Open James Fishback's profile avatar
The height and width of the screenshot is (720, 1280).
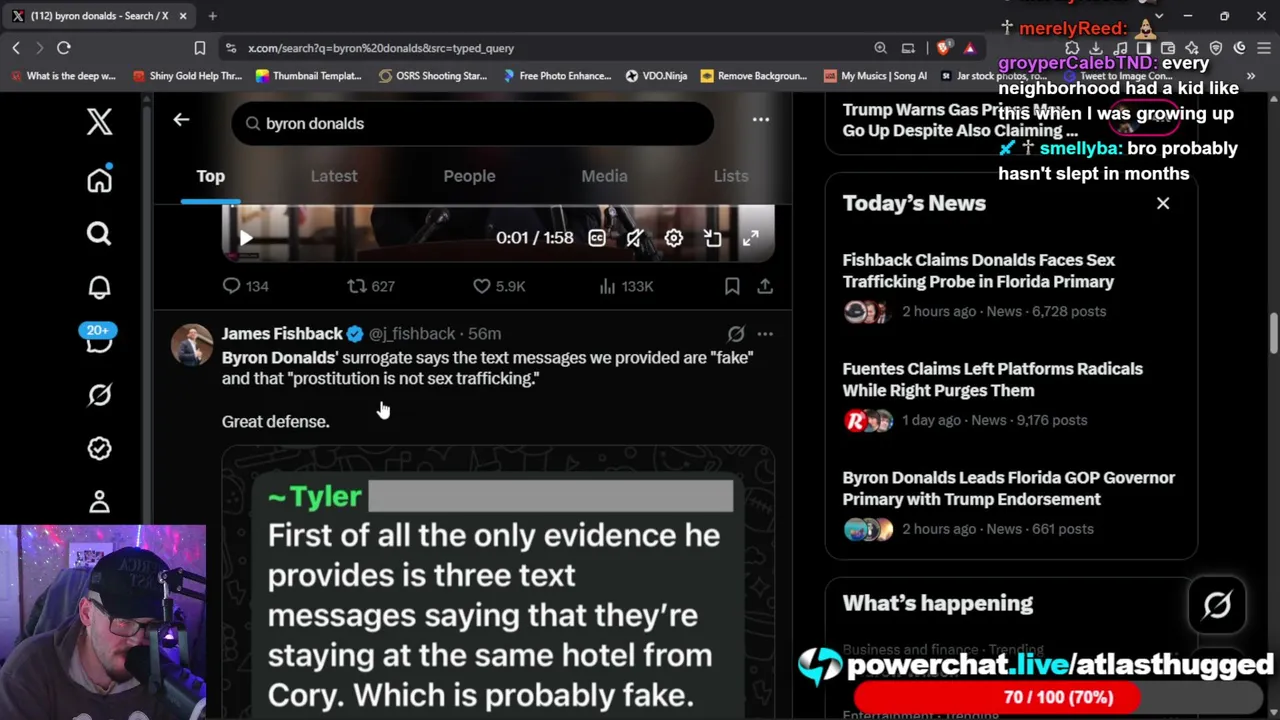pos(192,345)
